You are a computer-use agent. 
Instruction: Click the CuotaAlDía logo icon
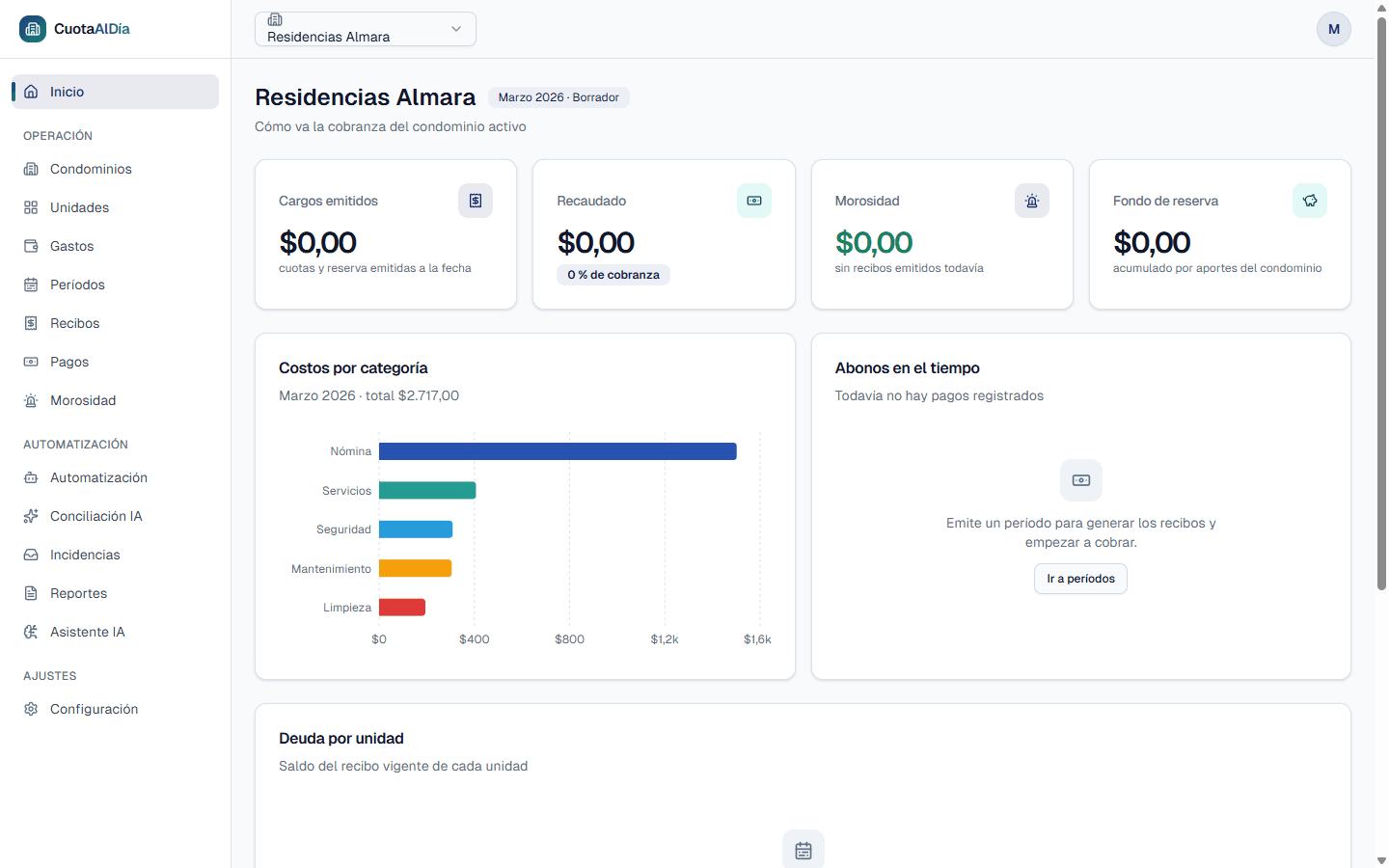tap(33, 29)
